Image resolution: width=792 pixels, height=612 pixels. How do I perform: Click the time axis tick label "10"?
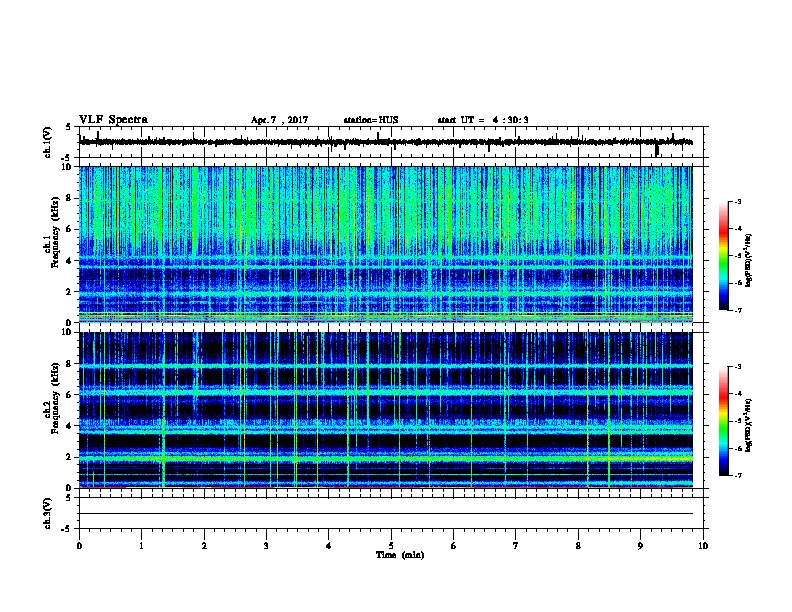703,546
